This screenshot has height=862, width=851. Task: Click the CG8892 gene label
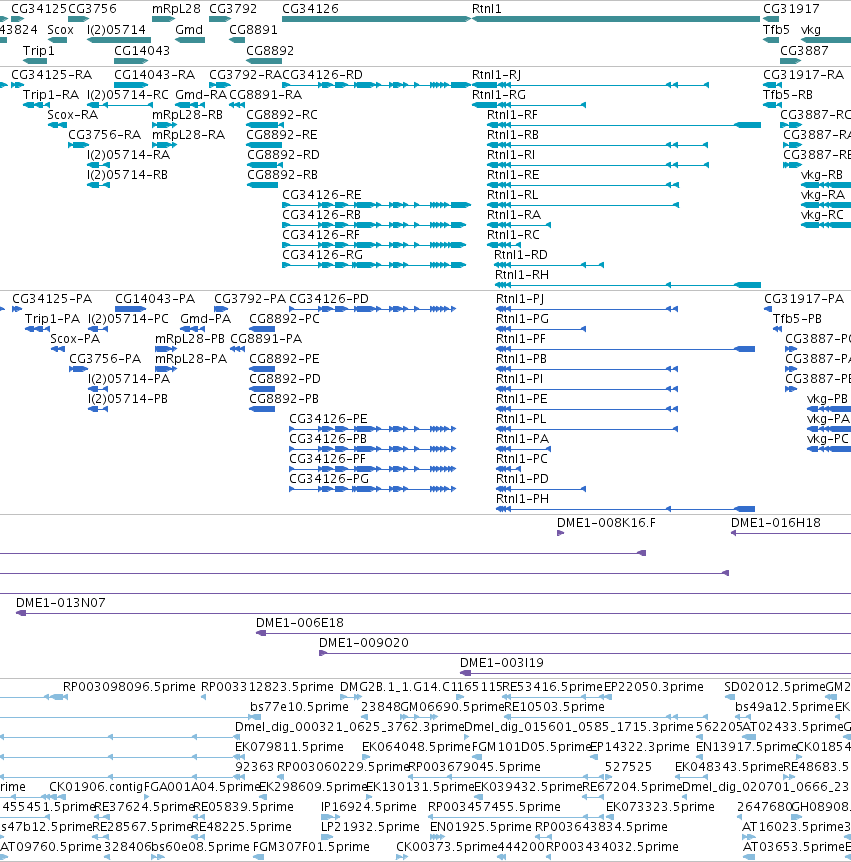[270, 51]
